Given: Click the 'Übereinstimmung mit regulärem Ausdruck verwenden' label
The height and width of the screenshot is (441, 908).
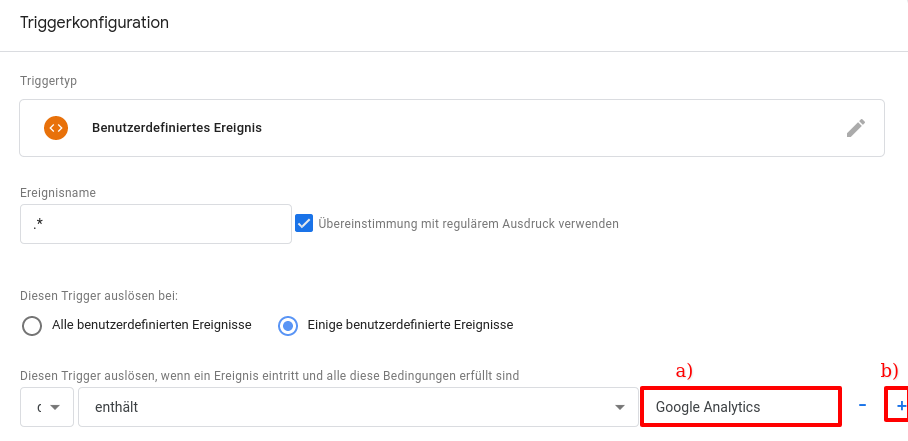Looking at the screenshot, I should (x=468, y=224).
